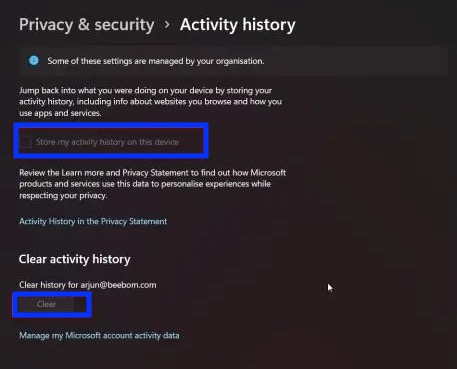Click the 'Store my activity history on this device' label
The image size is (457, 369).
(x=107, y=142)
